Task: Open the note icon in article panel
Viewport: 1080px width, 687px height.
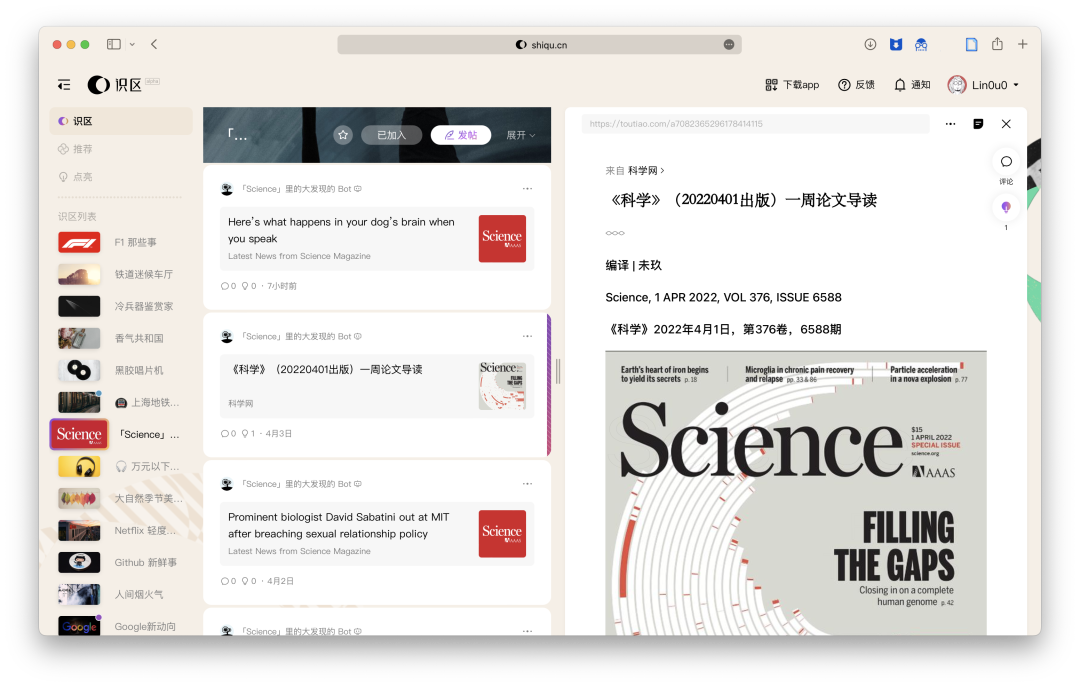Action: 978,124
